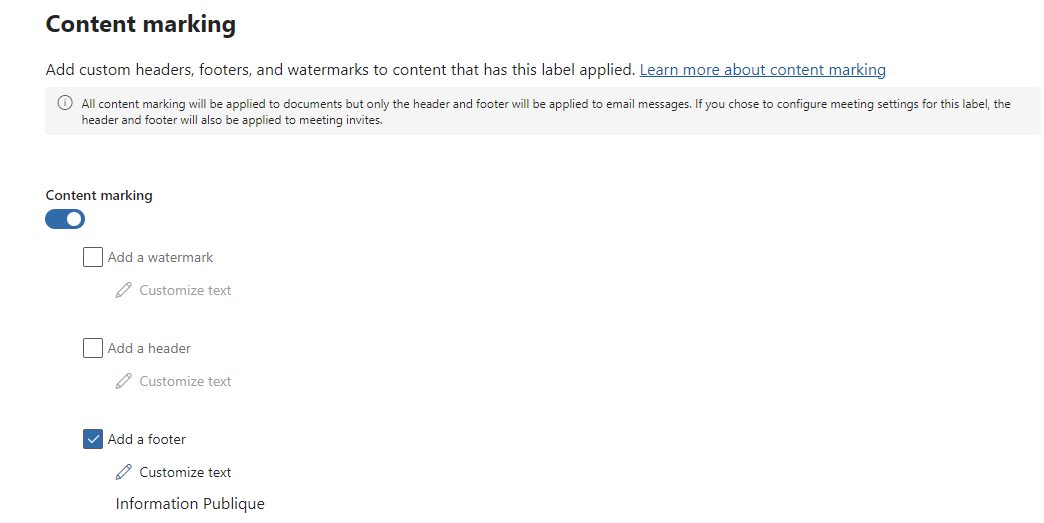The height and width of the screenshot is (523, 1044).
Task: Click the Add a header label text
Action: click(x=149, y=349)
